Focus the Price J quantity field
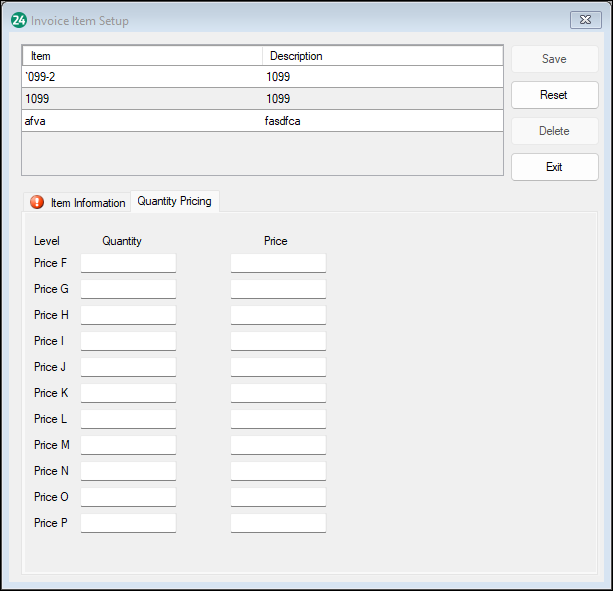Image resolution: width=613 pixels, height=591 pixels. click(128, 367)
